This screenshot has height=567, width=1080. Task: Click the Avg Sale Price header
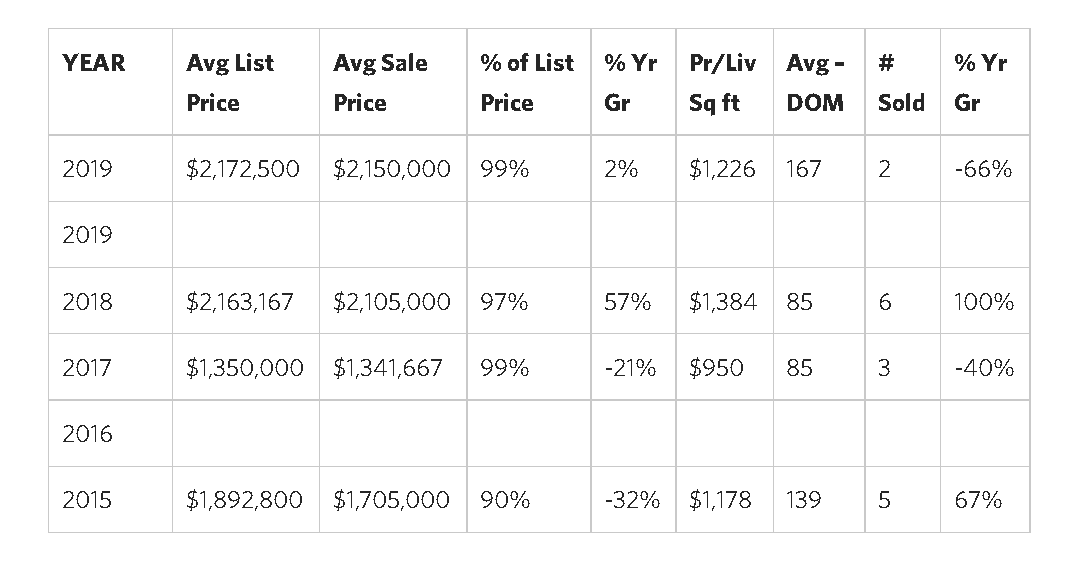click(380, 82)
